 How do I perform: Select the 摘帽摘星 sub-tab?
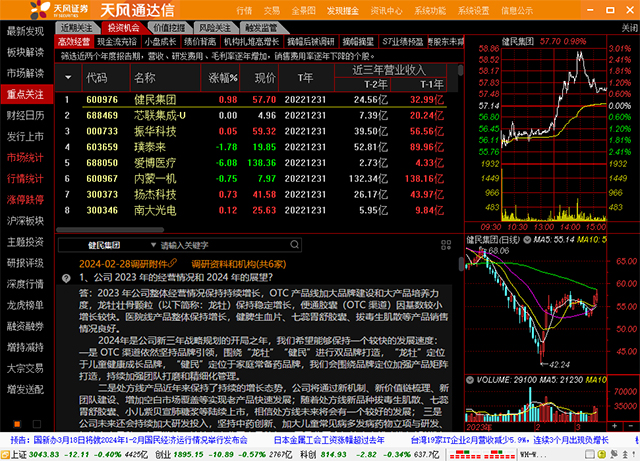point(358,42)
